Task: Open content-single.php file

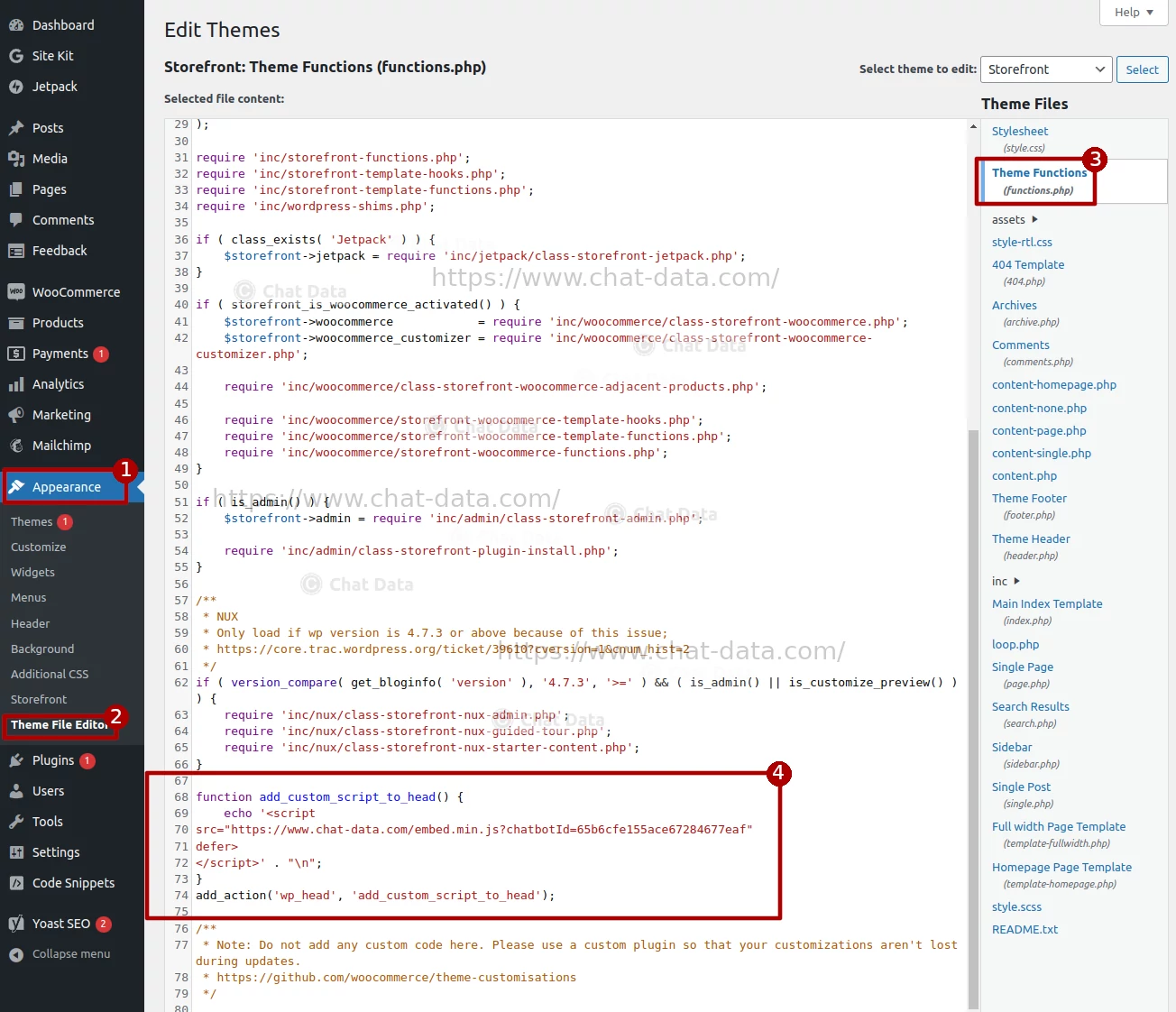Action: [x=1042, y=454]
